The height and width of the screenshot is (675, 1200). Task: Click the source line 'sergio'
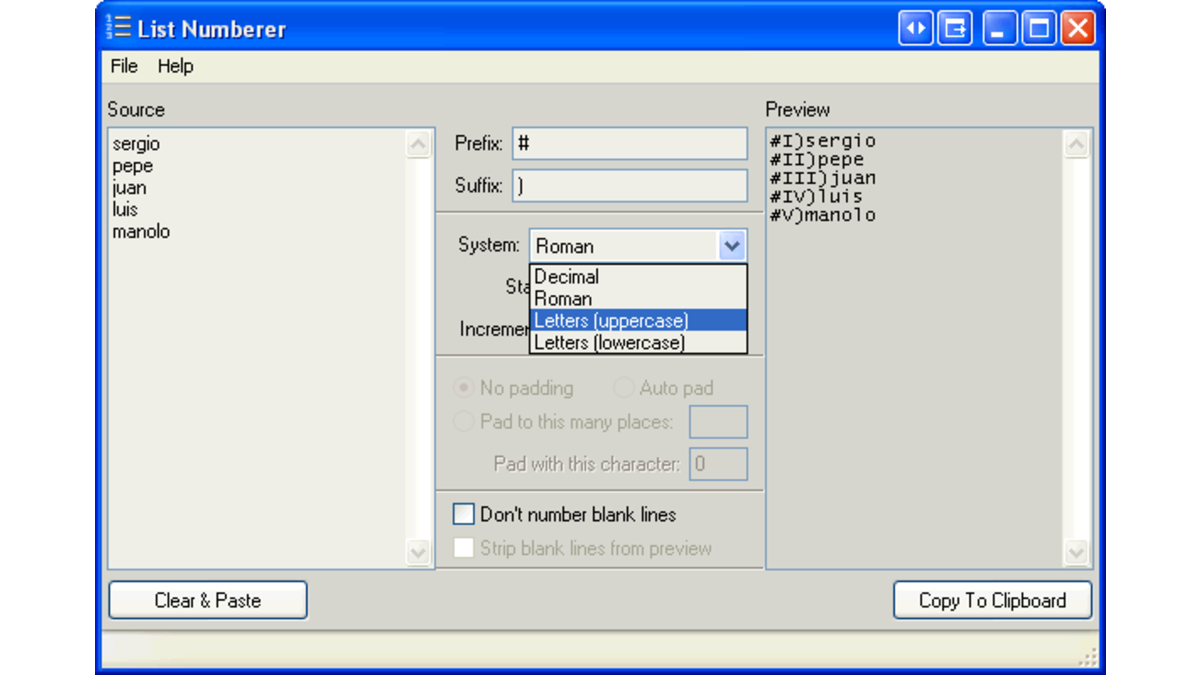click(x=136, y=144)
